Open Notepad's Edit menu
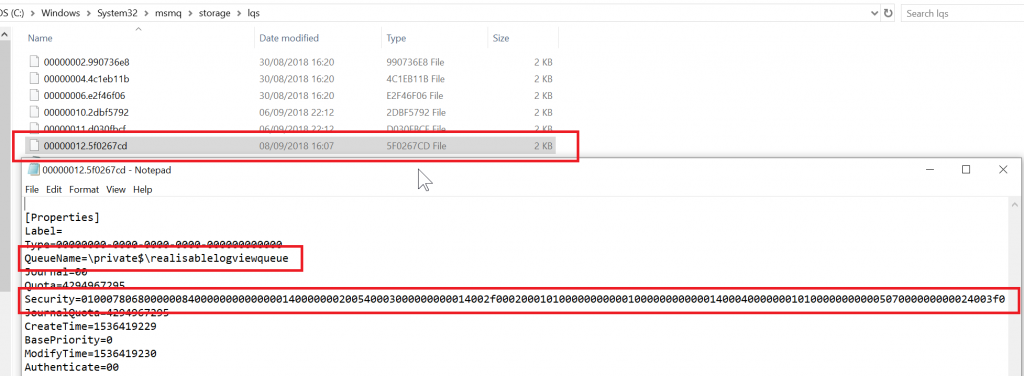1024x376 pixels. point(54,189)
